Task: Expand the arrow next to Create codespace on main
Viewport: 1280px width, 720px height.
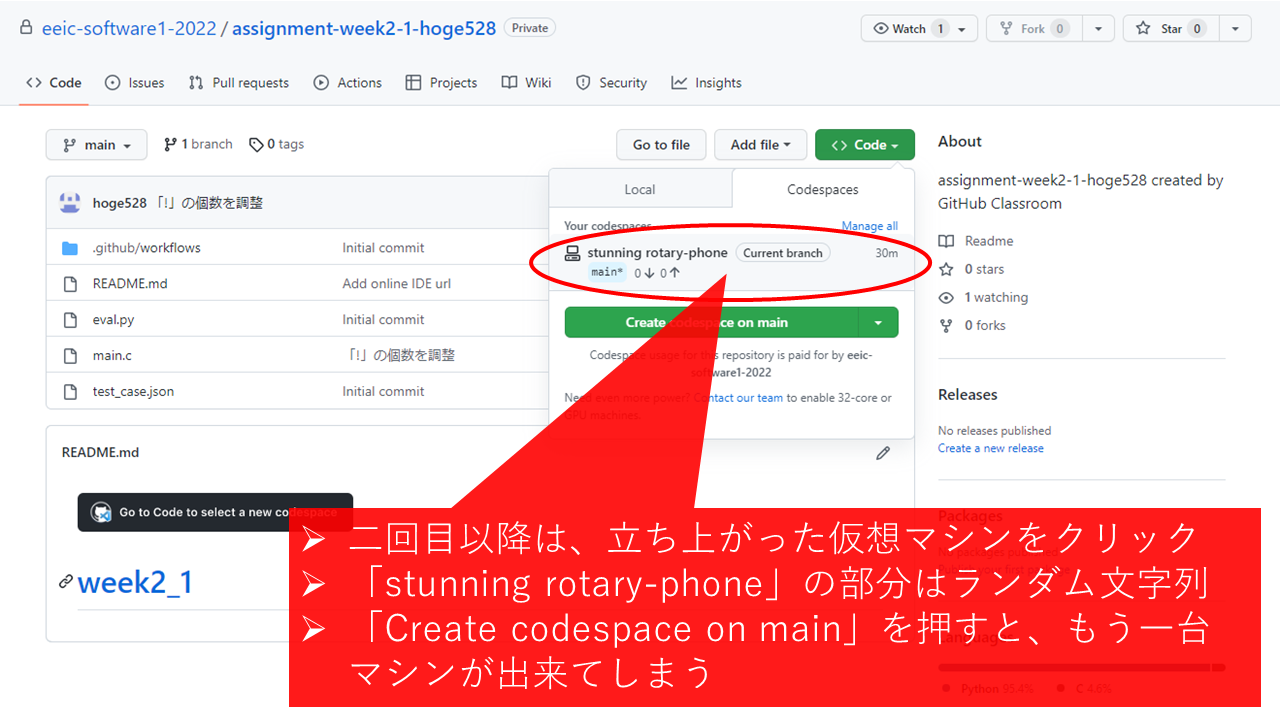Action: coord(878,323)
